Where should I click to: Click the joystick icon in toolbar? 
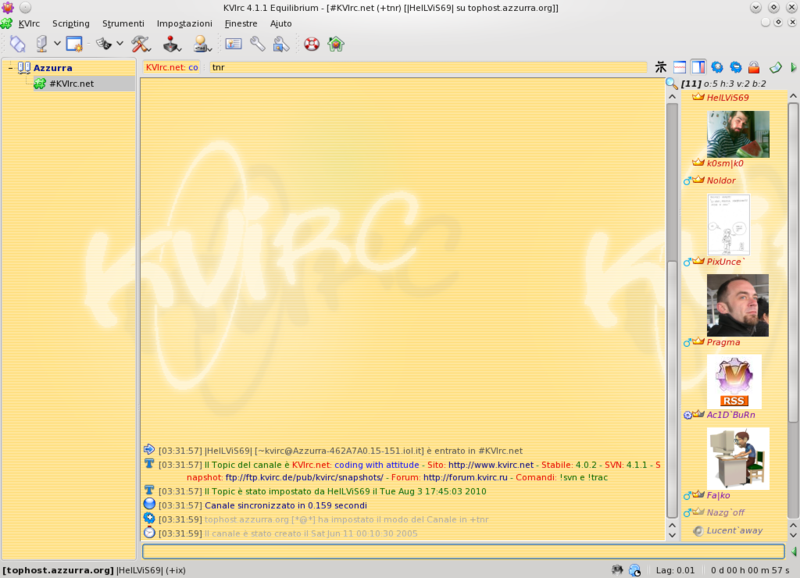point(172,44)
